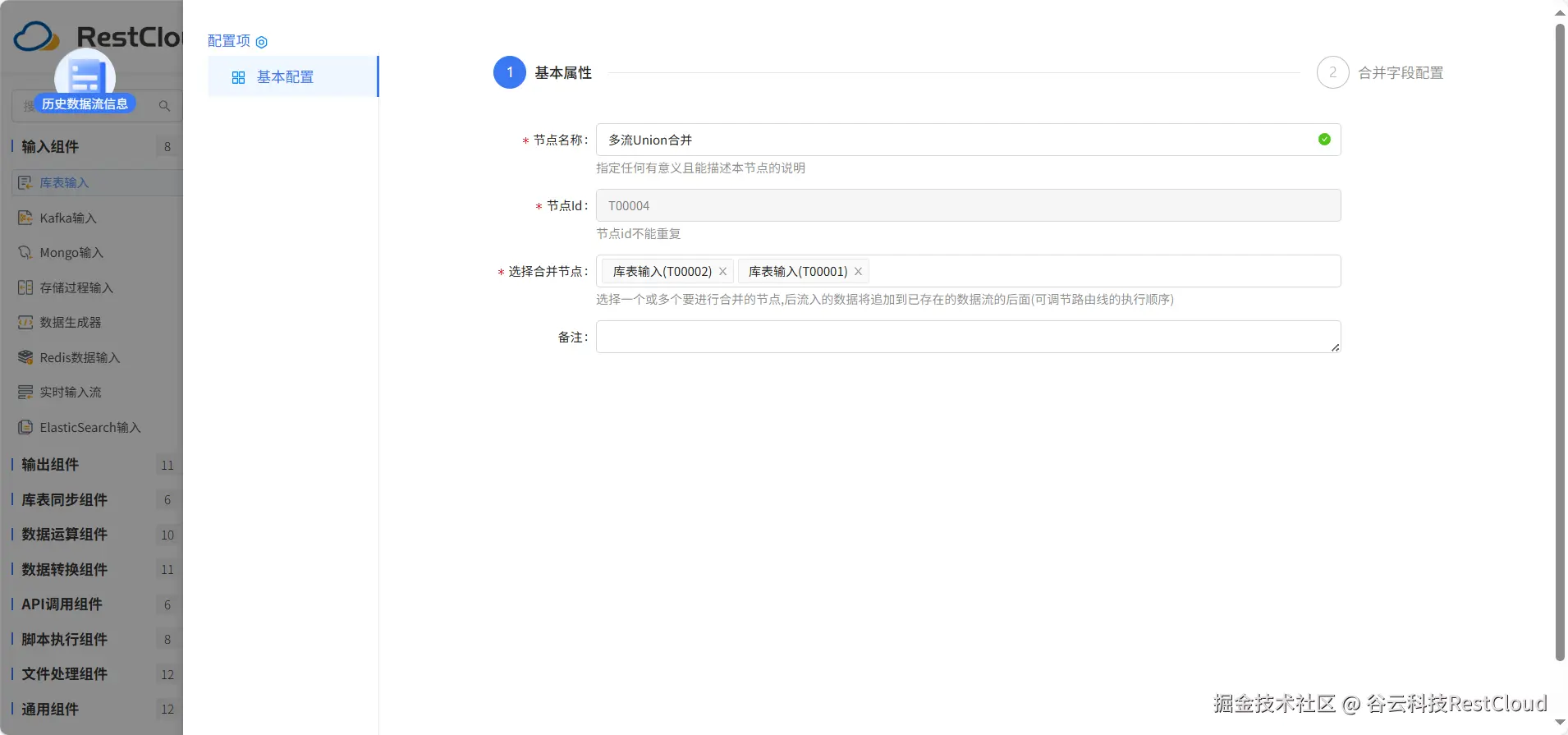
Task: Click the 实时输入流 label
Action: point(71,392)
